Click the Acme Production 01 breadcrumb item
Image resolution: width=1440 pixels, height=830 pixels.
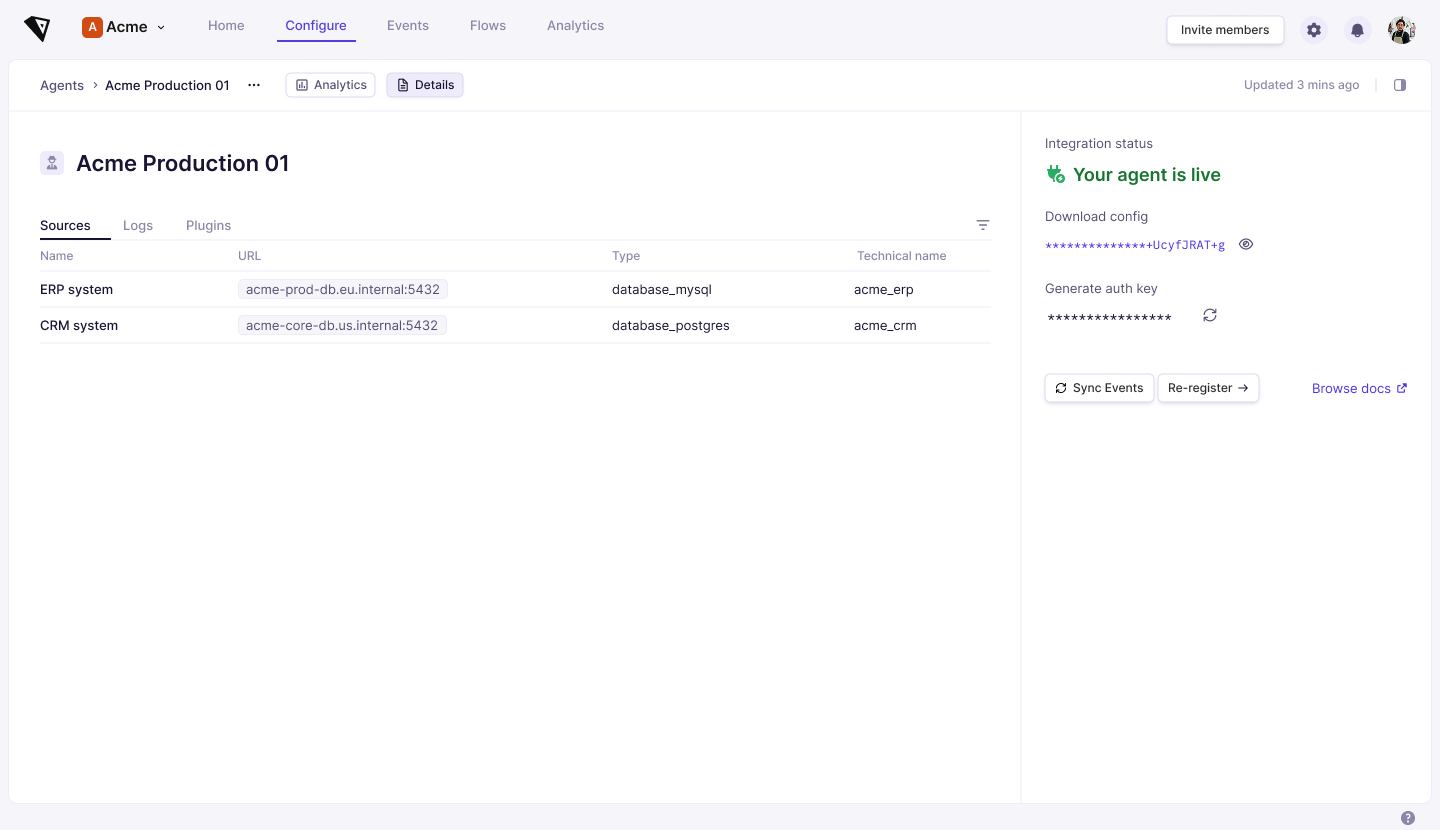coord(167,85)
